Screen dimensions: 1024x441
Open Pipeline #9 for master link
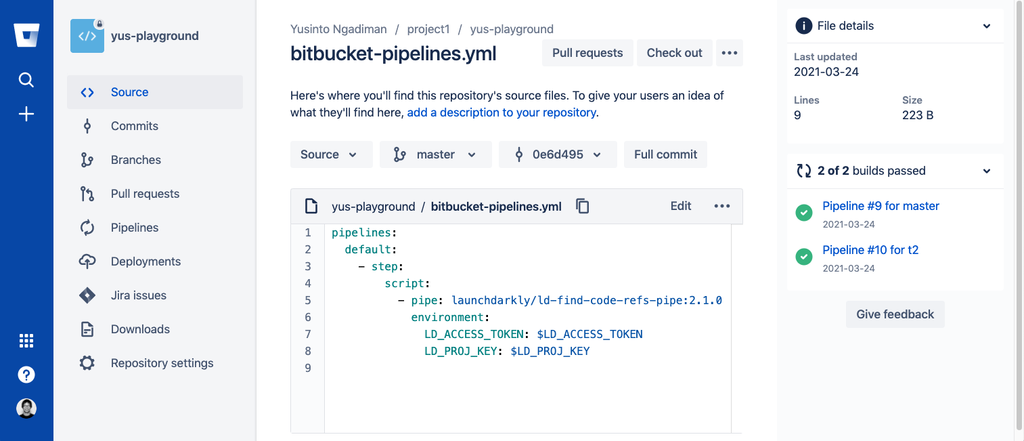click(880, 206)
